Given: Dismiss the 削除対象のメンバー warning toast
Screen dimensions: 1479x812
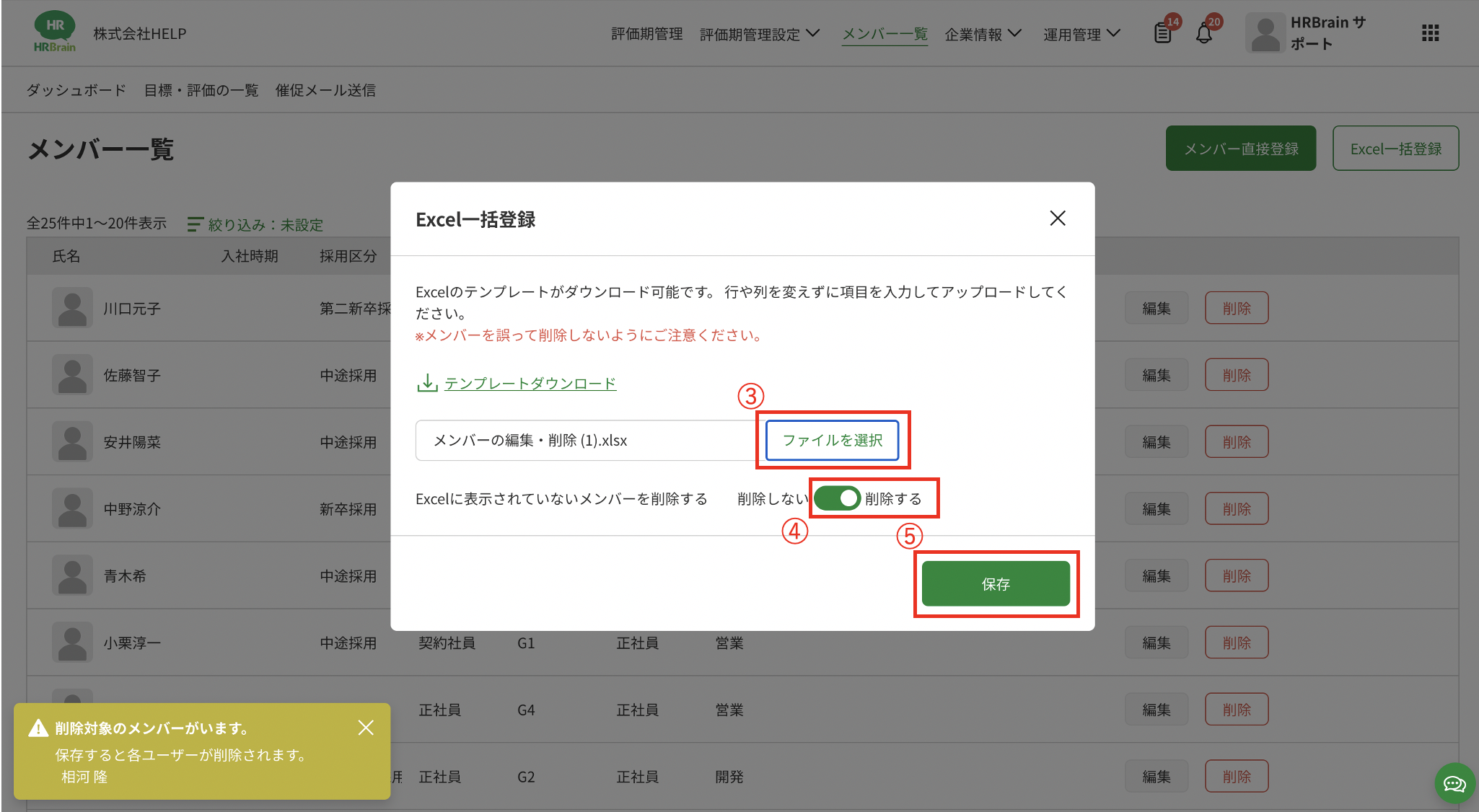Looking at the screenshot, I should pos(366,728).
